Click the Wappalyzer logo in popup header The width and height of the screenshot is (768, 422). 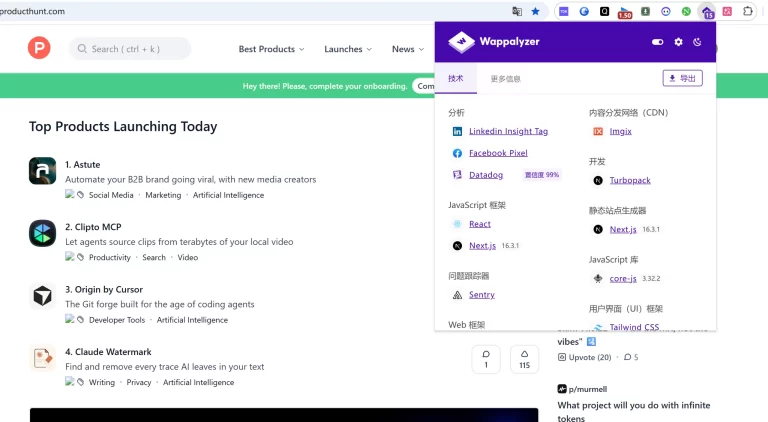tap(494, 42)
